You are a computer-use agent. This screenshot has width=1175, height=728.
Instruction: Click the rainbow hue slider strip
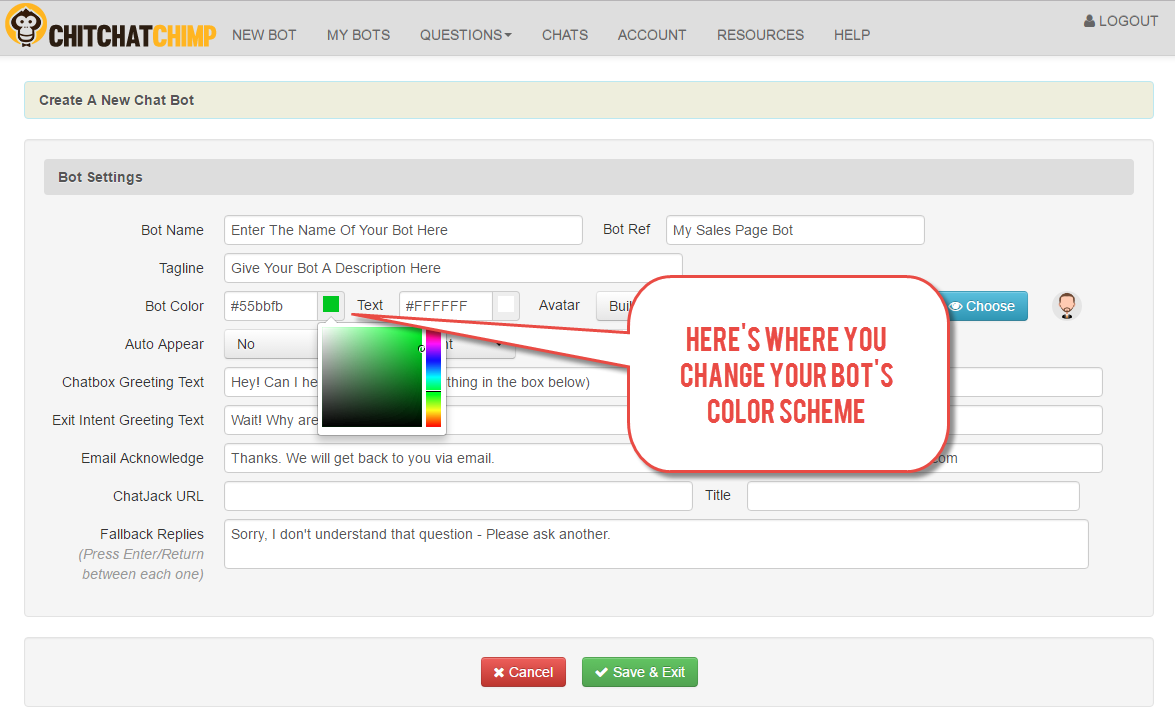[433, 377]
